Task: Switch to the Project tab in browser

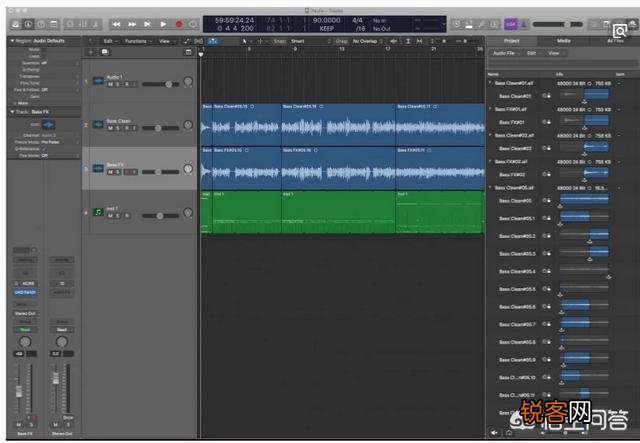Action: [x=511, y=41]
